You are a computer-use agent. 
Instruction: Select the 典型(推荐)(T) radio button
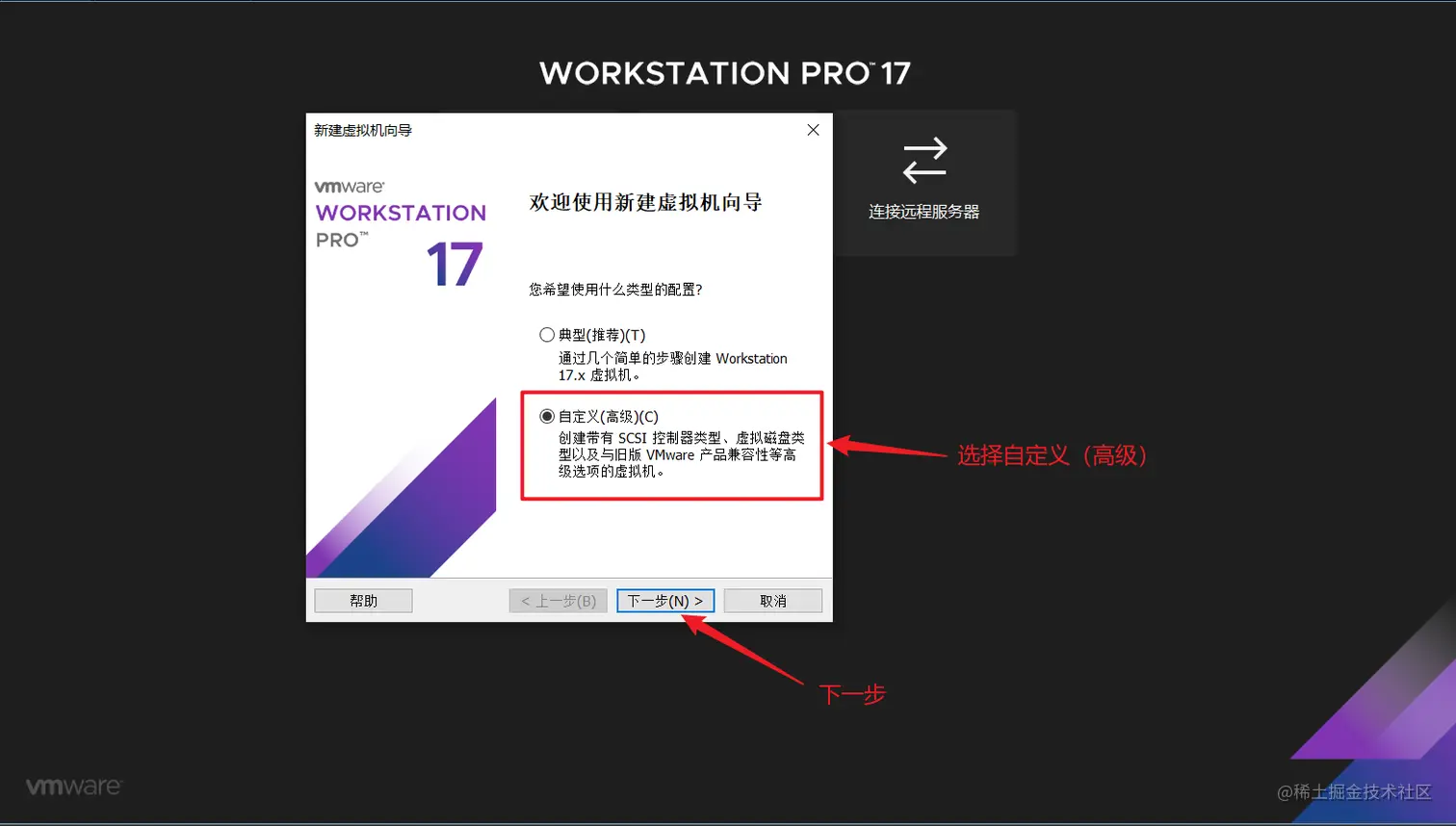pos(545,335)
